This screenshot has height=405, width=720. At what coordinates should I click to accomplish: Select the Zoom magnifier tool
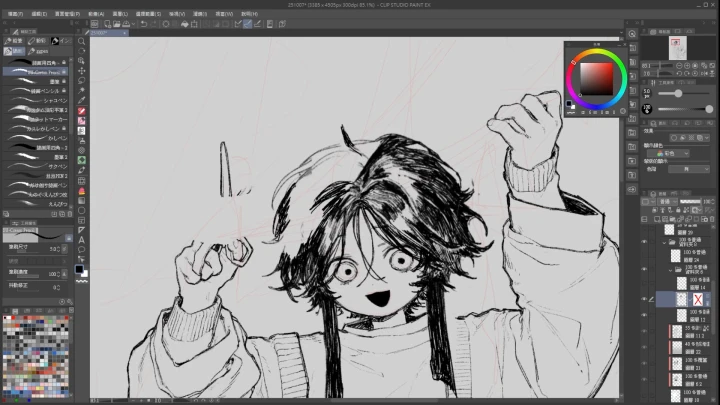tap(82, 40)
